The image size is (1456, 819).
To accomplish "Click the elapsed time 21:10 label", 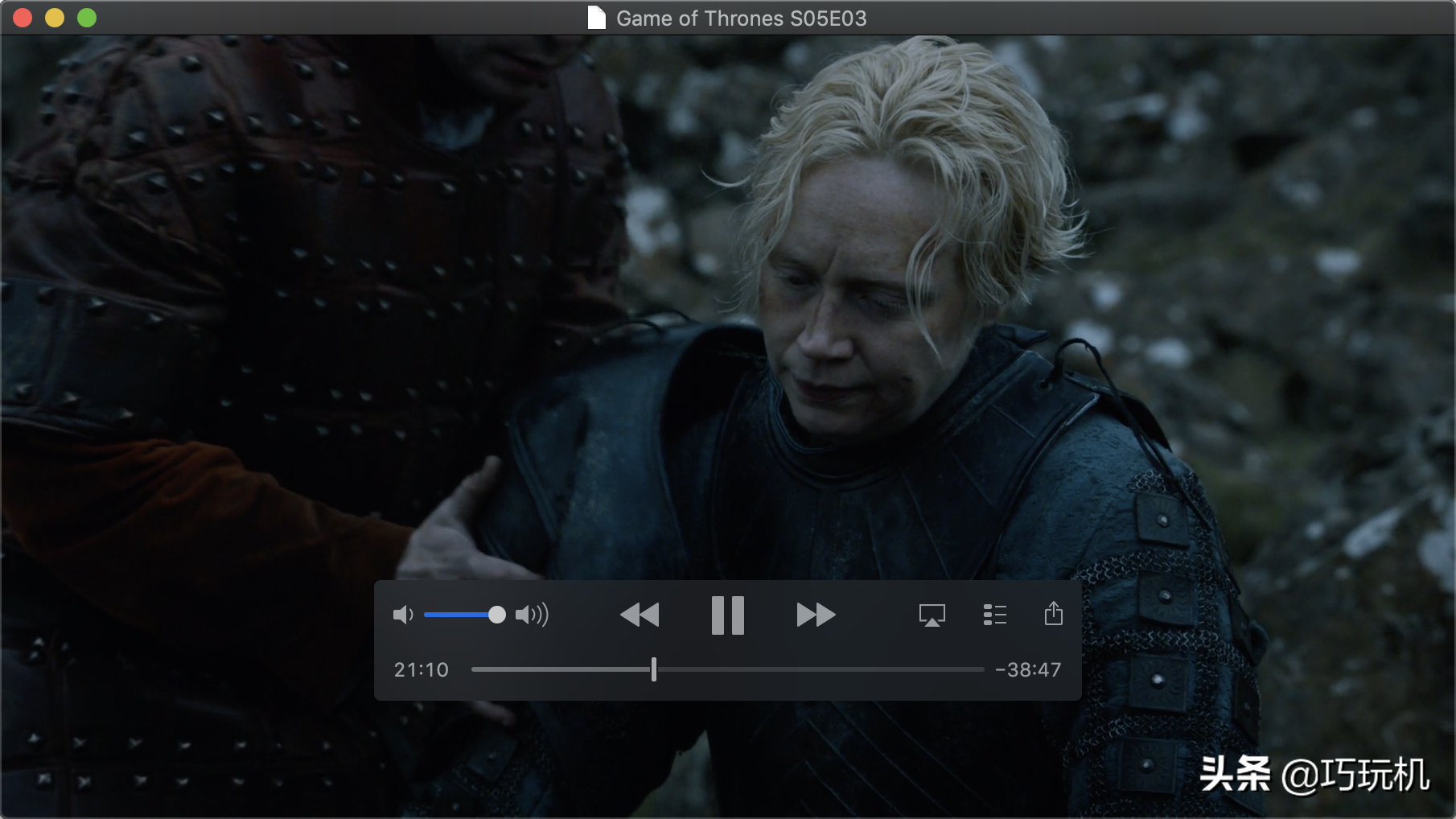I will pos(422,669).
